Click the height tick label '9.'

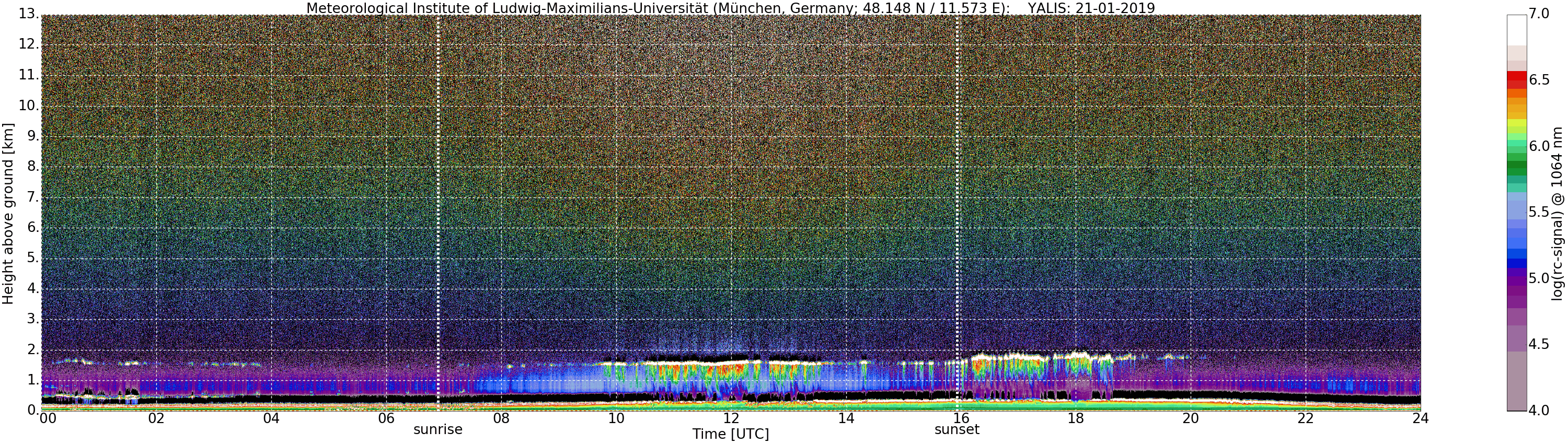tap(32, 136)
